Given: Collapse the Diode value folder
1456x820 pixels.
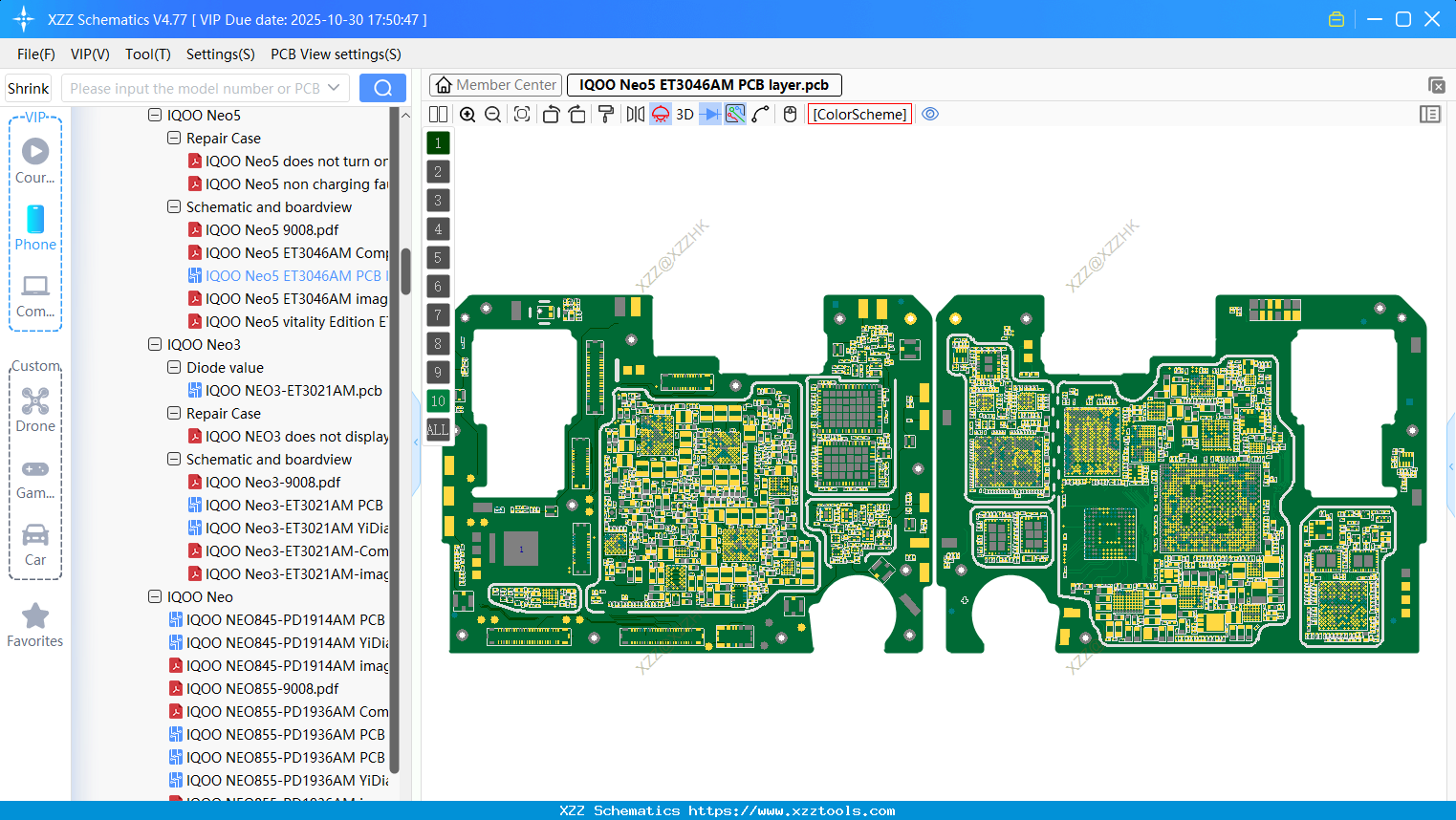Looking at the screenshot, I should pos(174,368).
